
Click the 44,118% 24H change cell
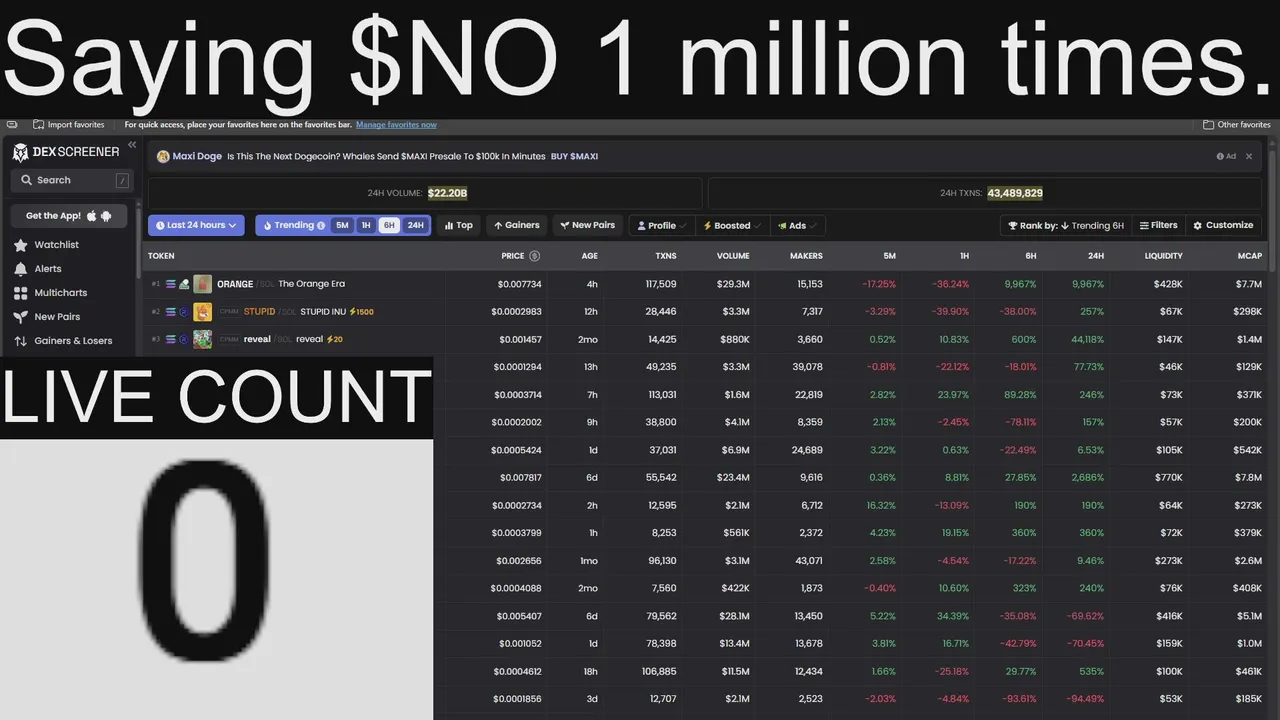[1087, 340]
